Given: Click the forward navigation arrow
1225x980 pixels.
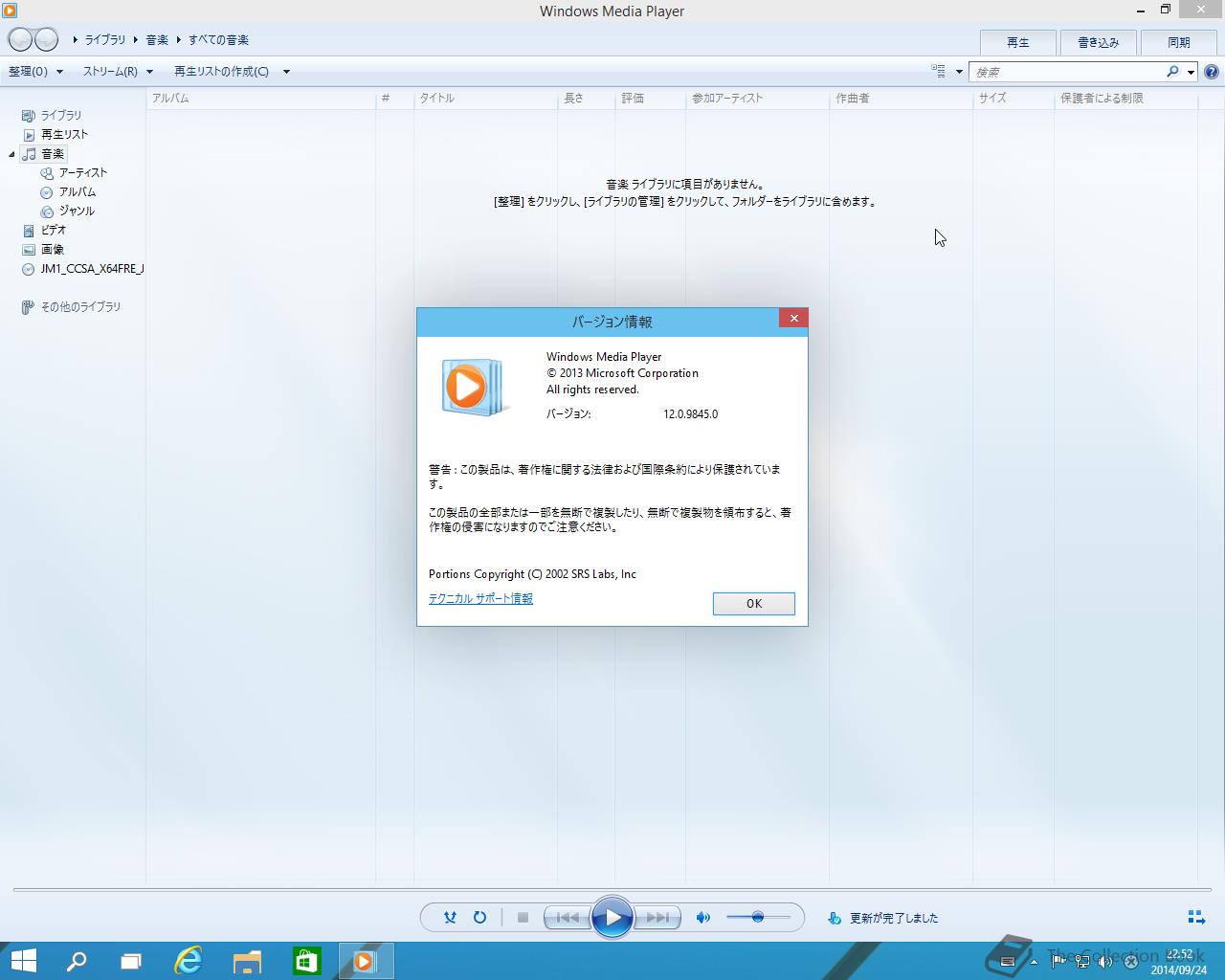Looking at the screenshot, I should pyautogui.click(x=46, y=39).
